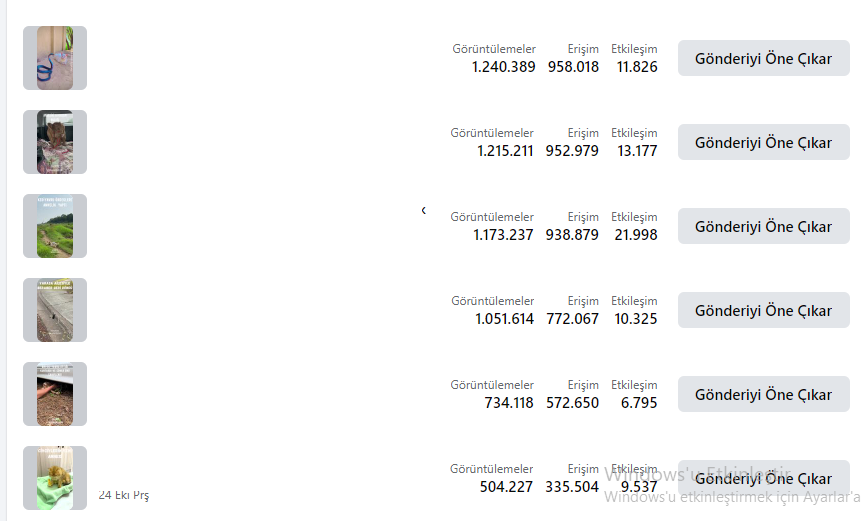Select the 24 Eki Prş date label
The height and width of the screenshot is (521, 863).
click(124, 495)
